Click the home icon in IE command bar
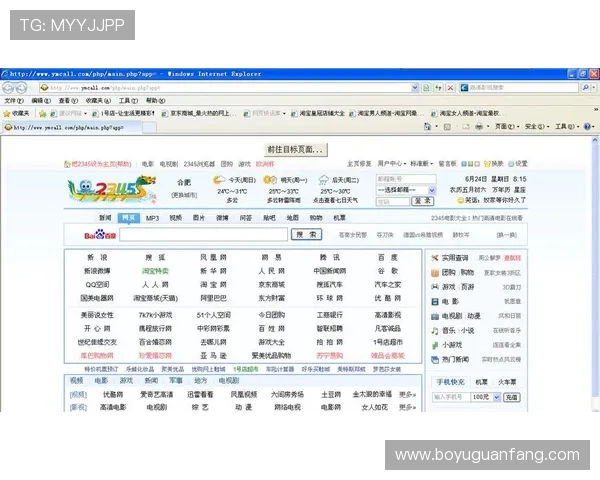 click(427, 126)
